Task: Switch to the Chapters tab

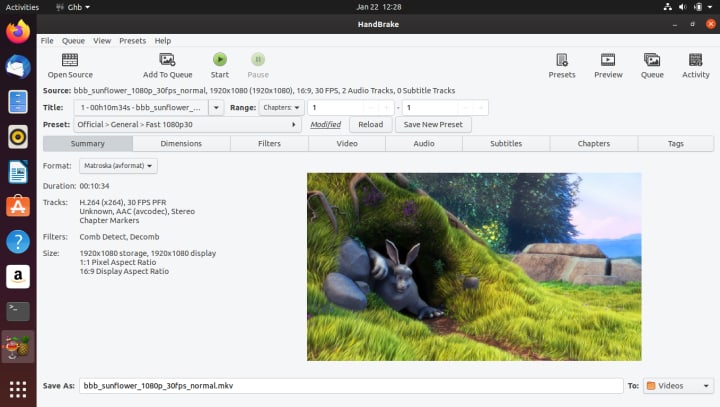Action: pos(593,143)
